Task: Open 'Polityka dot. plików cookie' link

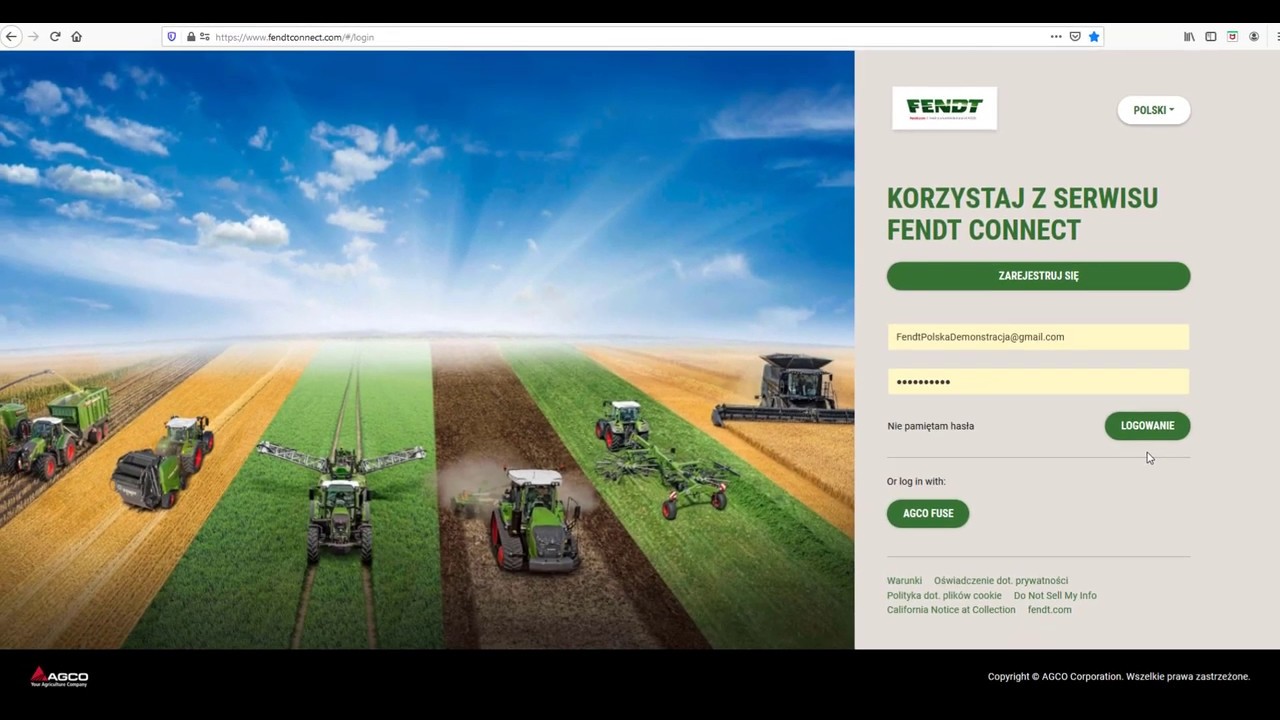Action: click(944, 596)
